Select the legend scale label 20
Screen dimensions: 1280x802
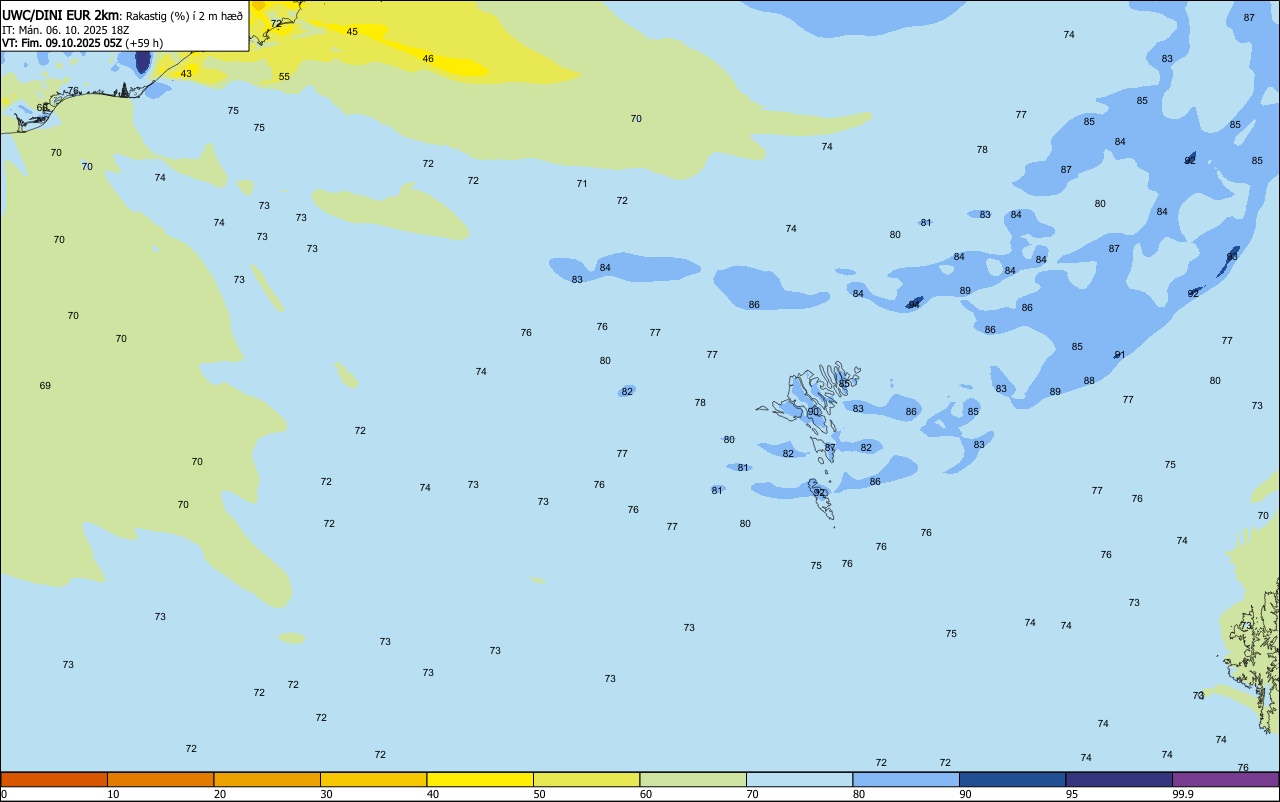pyautogui.click(x=220, y=794)
